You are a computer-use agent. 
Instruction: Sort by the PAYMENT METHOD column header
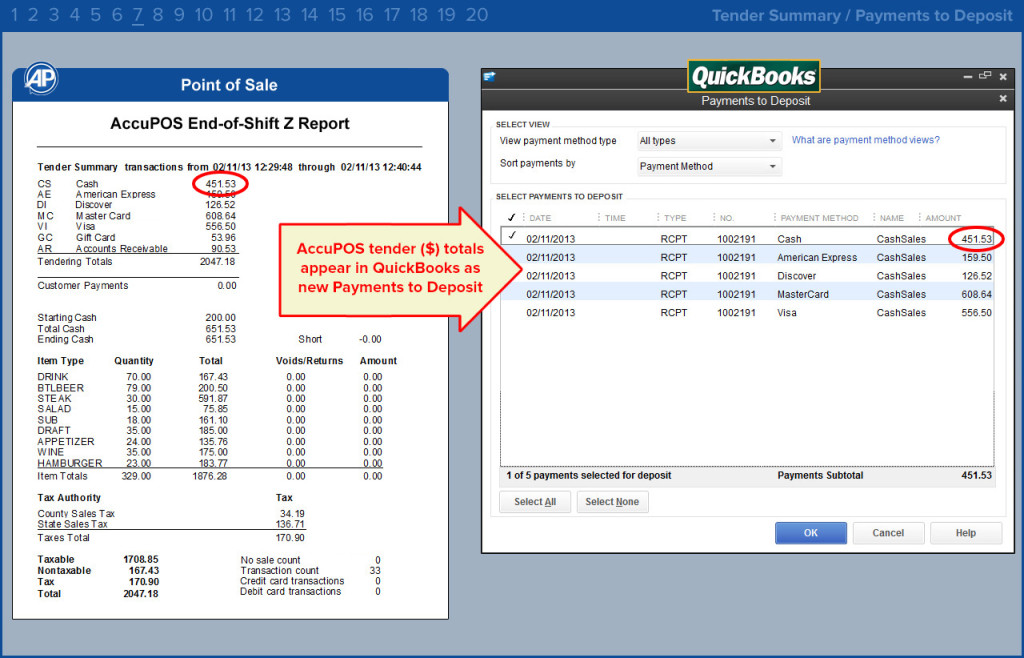[x=820, y=218]
